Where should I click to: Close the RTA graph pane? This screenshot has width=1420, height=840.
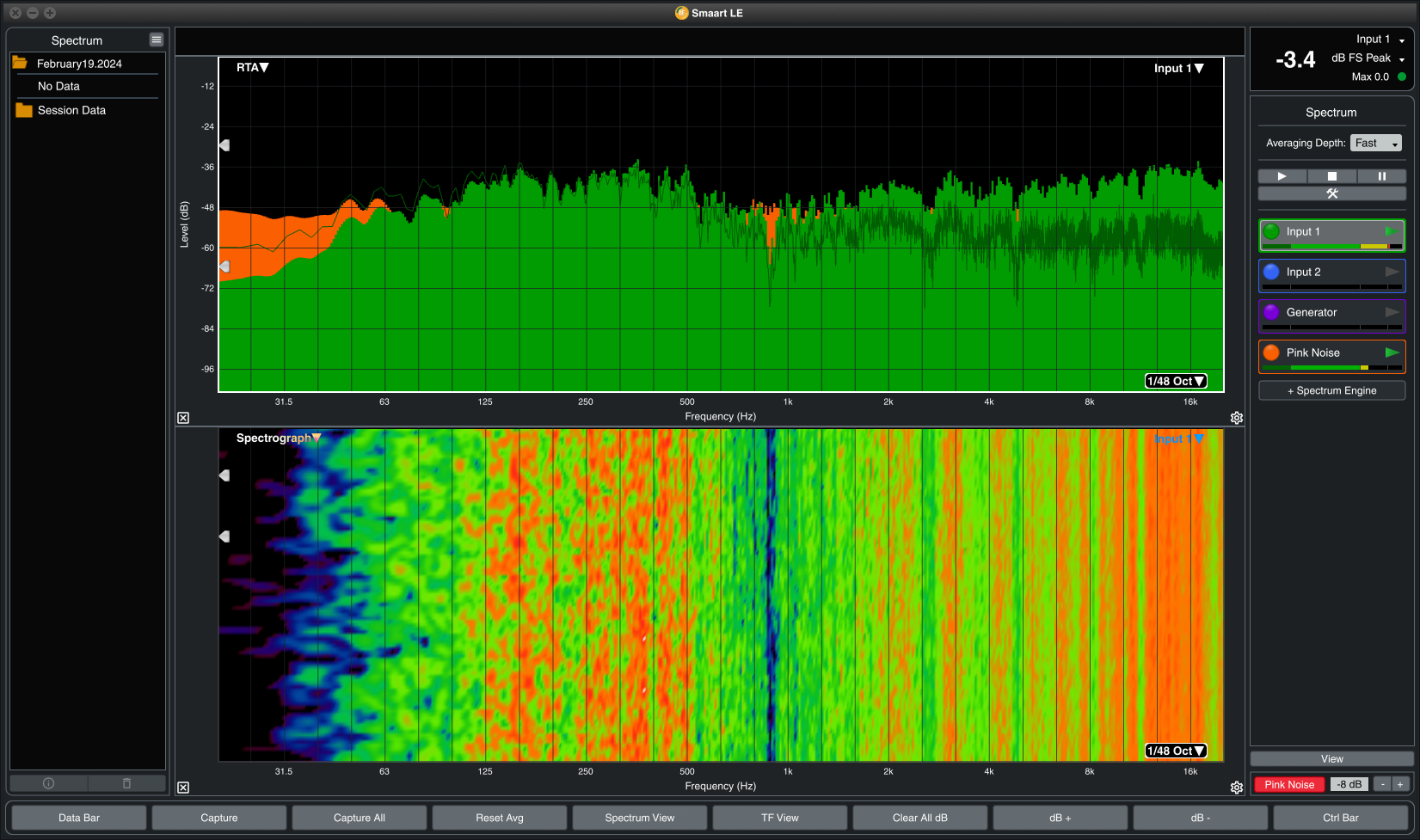183,418
